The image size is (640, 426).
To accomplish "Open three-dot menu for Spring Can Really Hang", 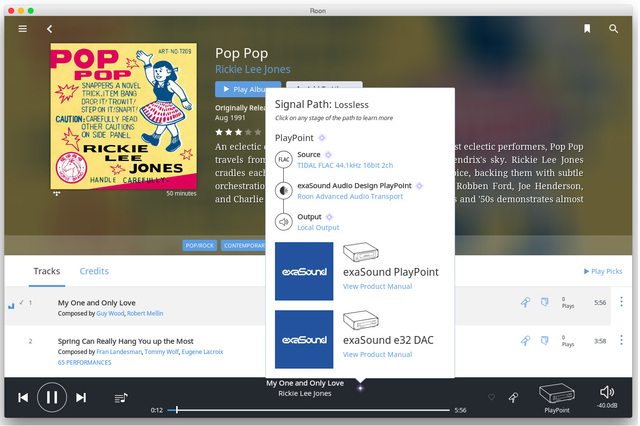I will tap(621, 341).
